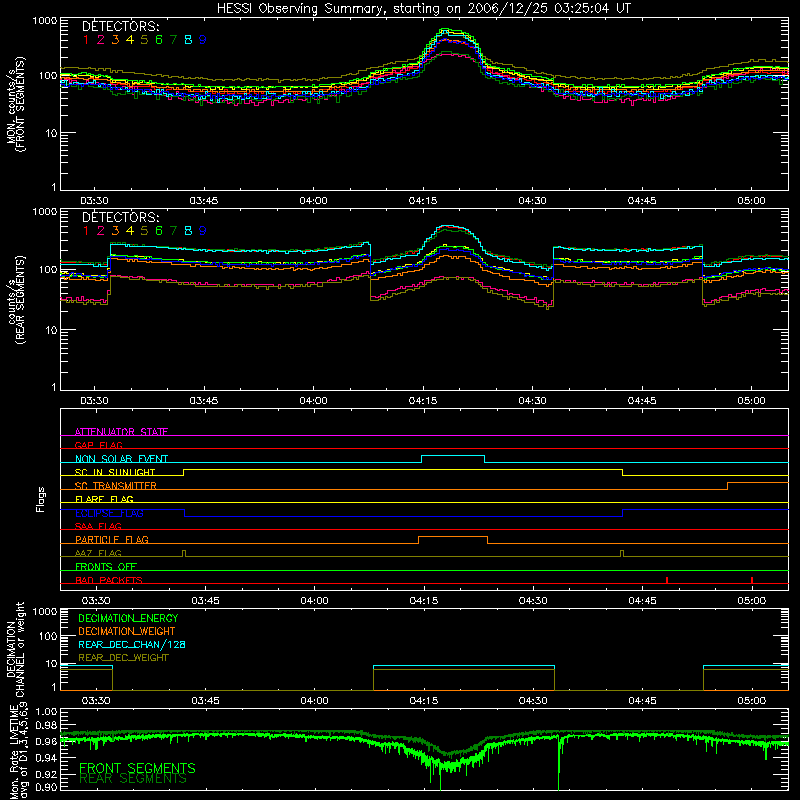Click the Flags vertical axis title

click(x=40, y=499)
